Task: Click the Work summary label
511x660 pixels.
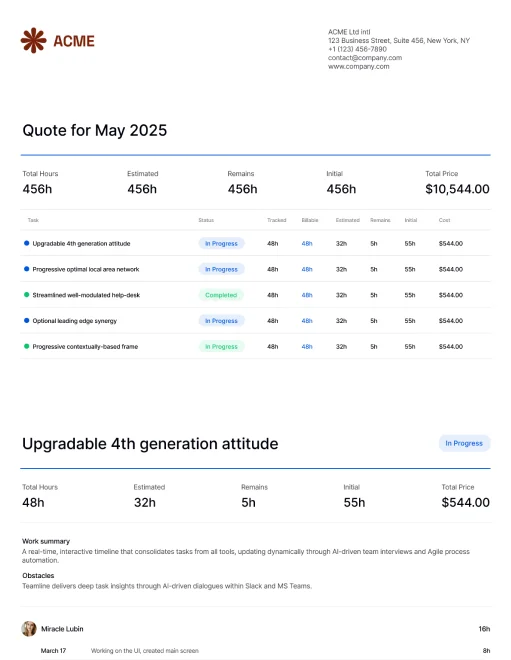Action: pyautogui.click(x=46, y=541)
